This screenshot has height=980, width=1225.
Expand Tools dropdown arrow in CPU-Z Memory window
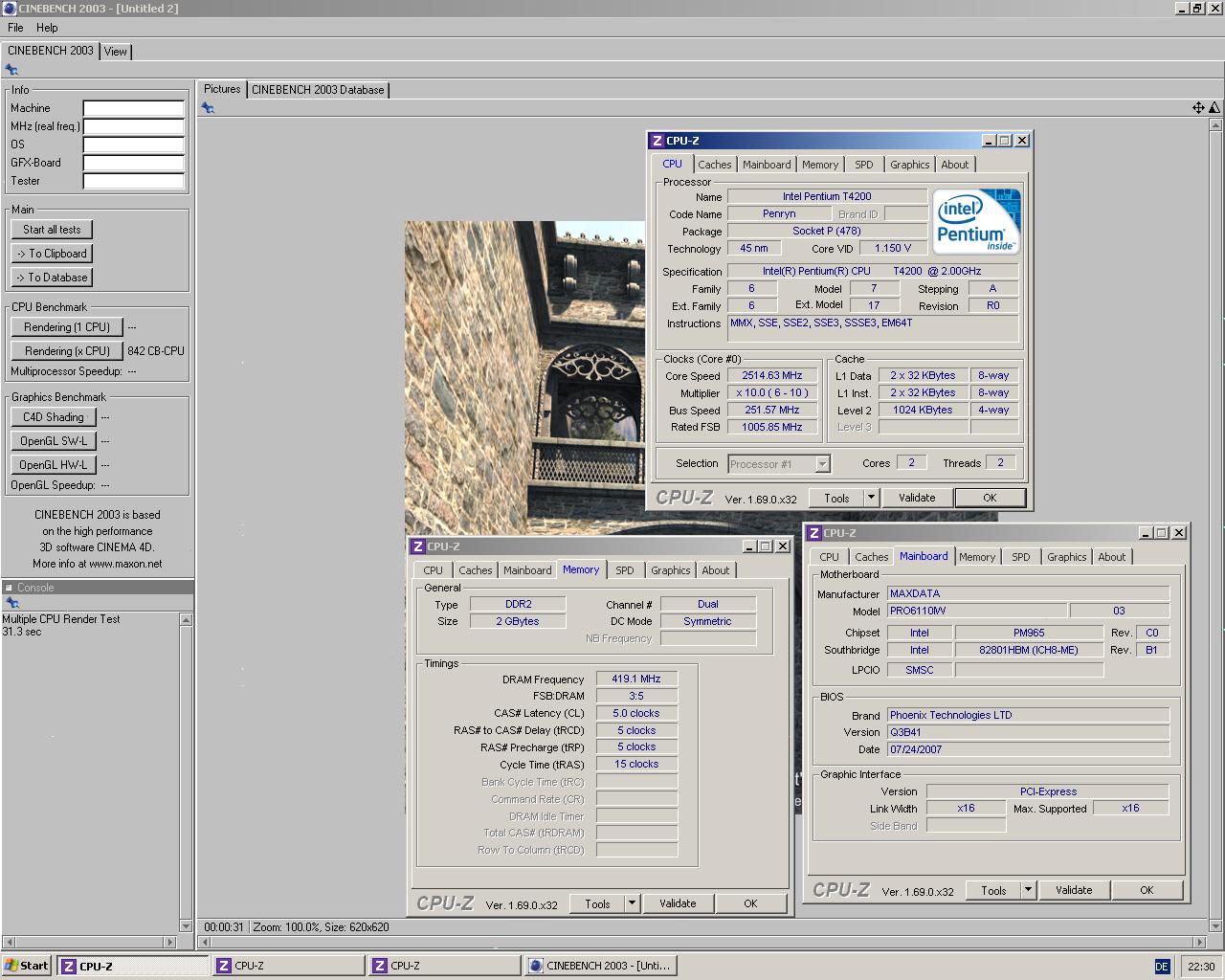[632, 903]
